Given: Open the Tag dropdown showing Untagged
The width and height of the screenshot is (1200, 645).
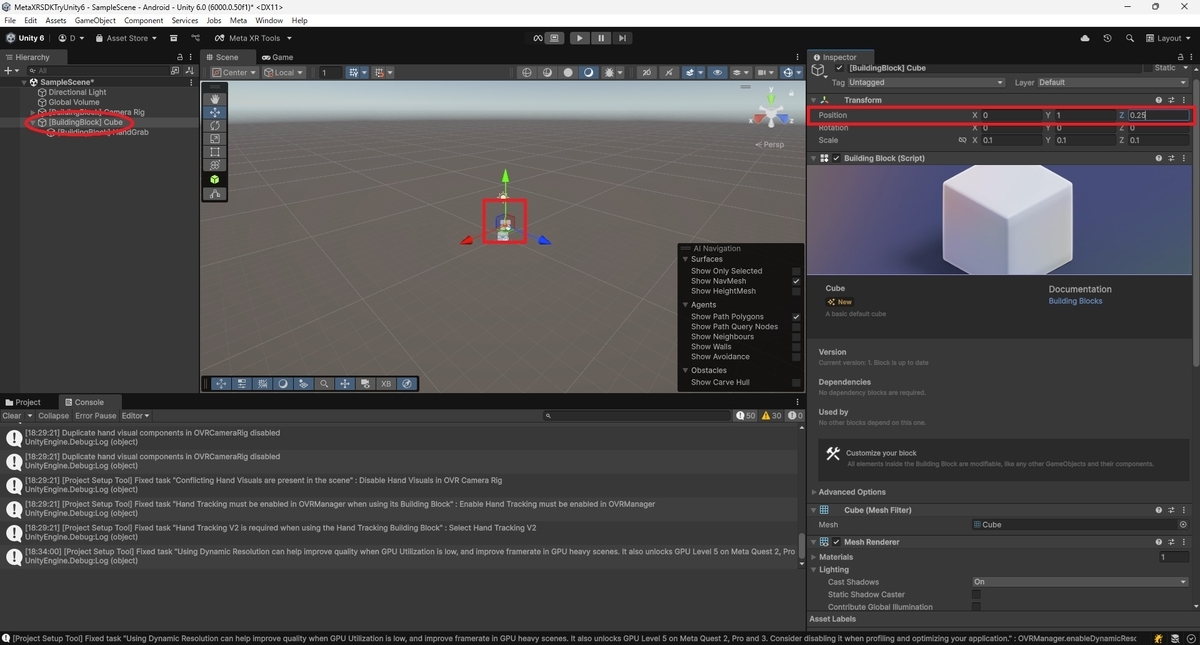Looking at the screenshot, I should pos(926,82).
